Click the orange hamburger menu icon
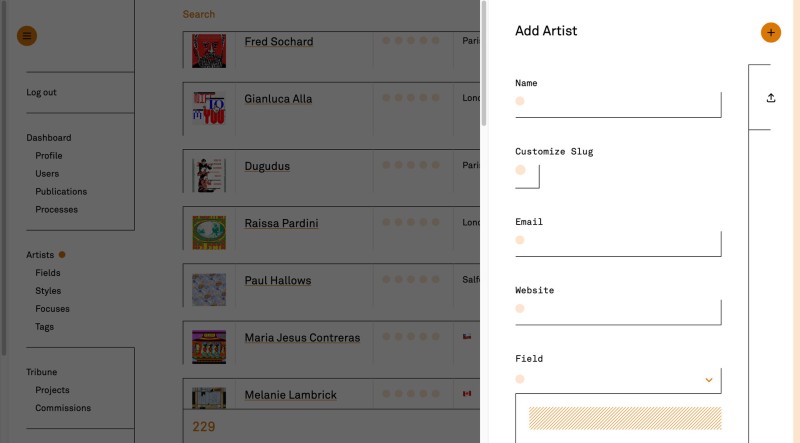Image resolution: width=800 pixels, height=443 pixels. point(27,36)
